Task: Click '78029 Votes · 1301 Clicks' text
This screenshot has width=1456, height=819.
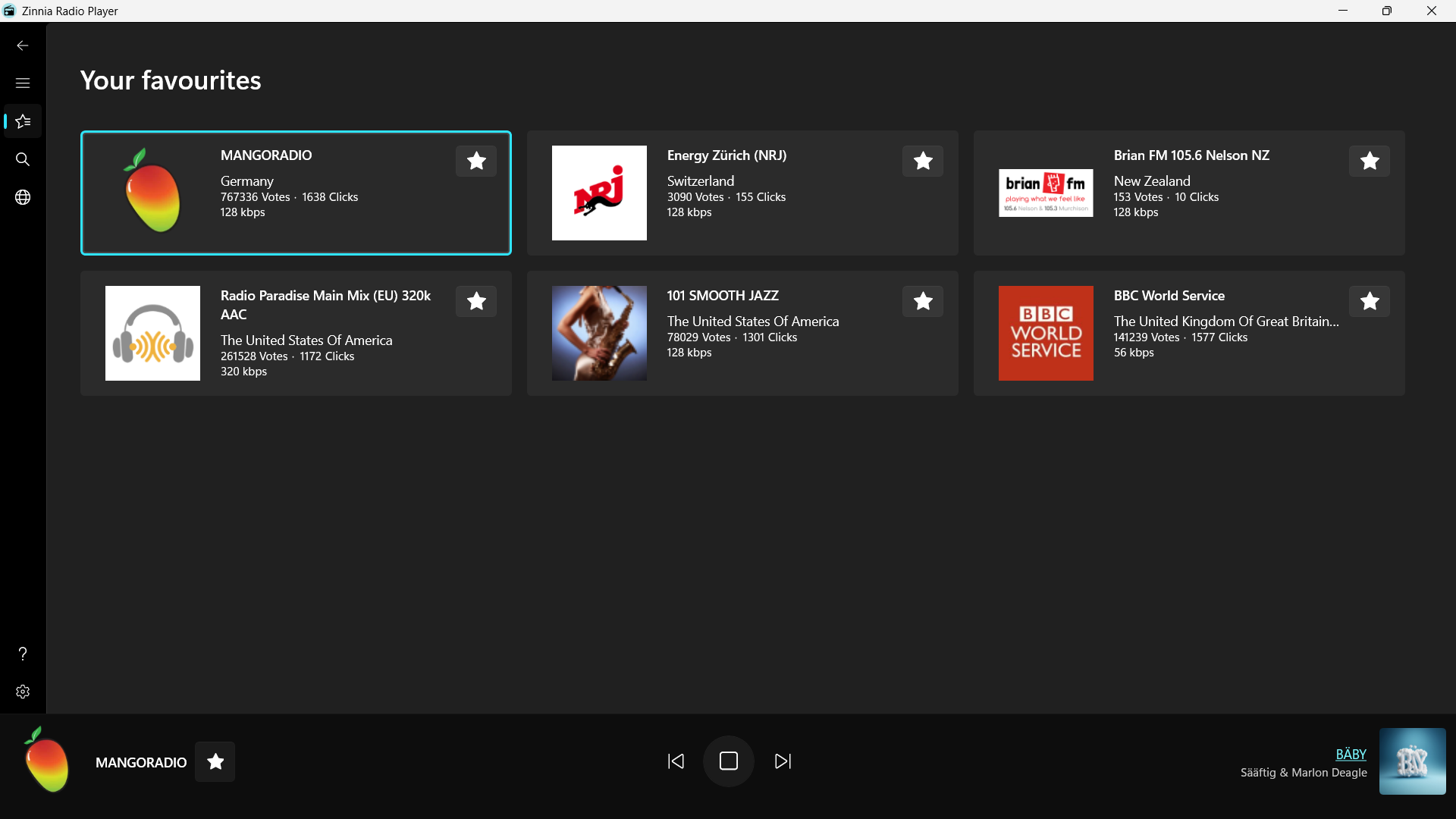Action: 732,337
